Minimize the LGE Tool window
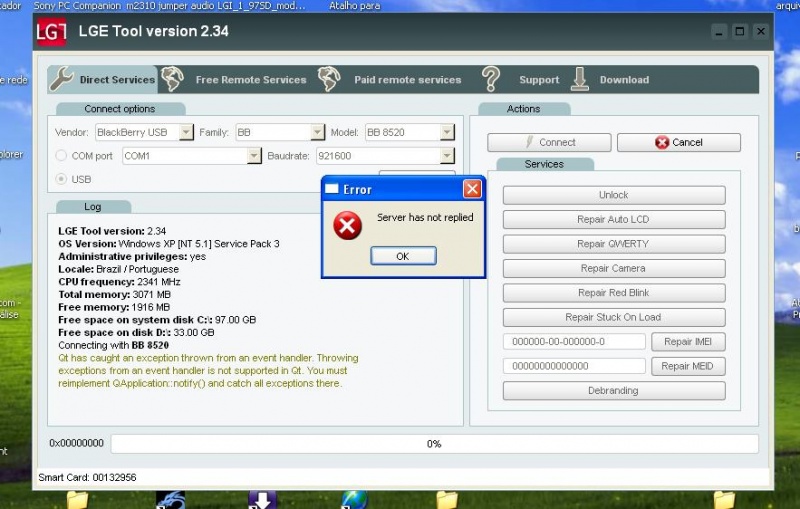800x509 pixels. pos(719,32)
